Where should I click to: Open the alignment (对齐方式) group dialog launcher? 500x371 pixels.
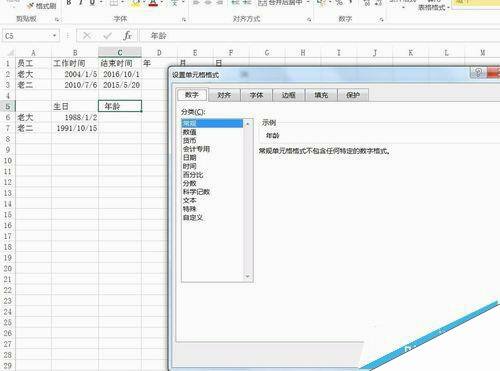(309, 20)
